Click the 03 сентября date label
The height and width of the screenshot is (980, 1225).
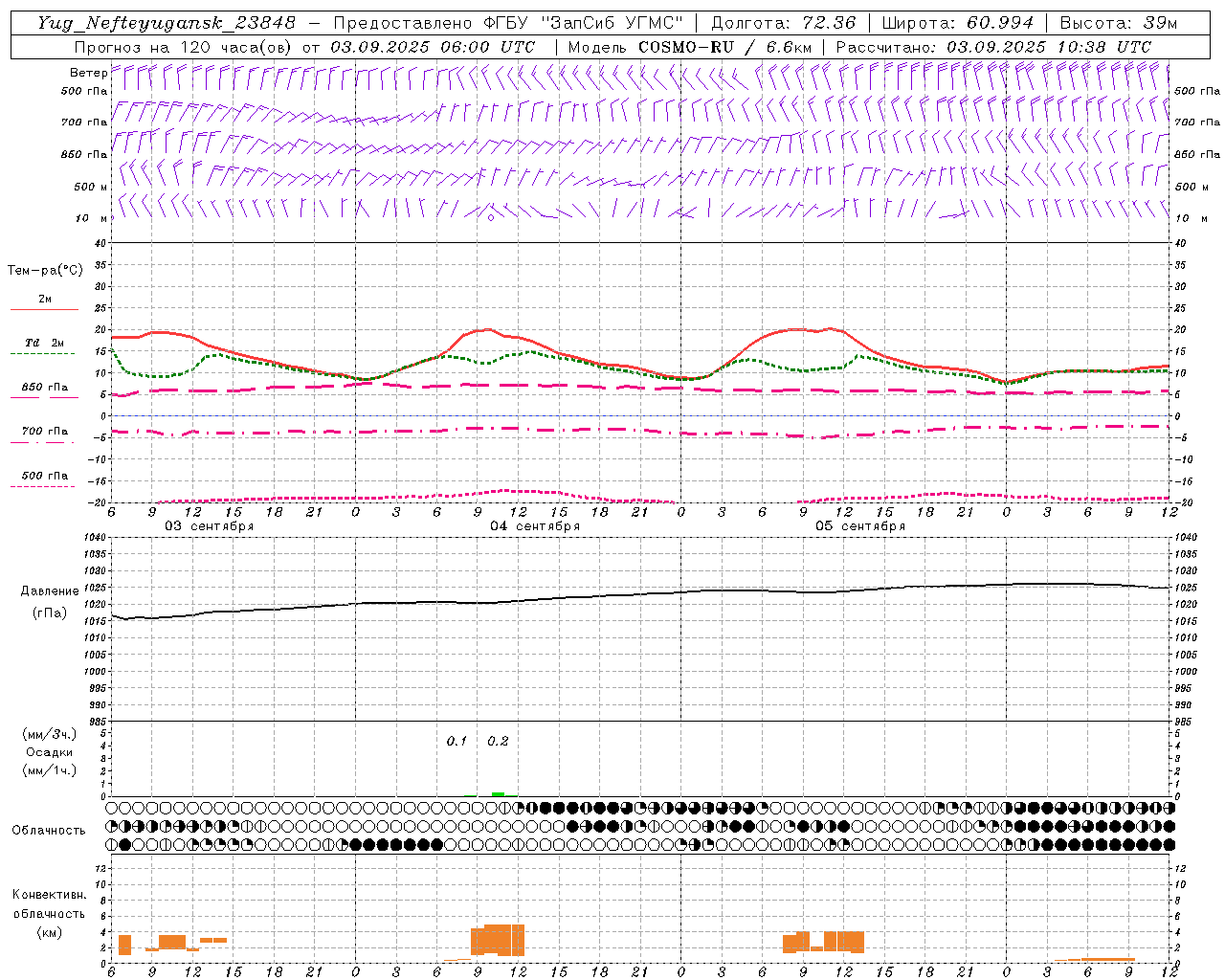[209, 526]
